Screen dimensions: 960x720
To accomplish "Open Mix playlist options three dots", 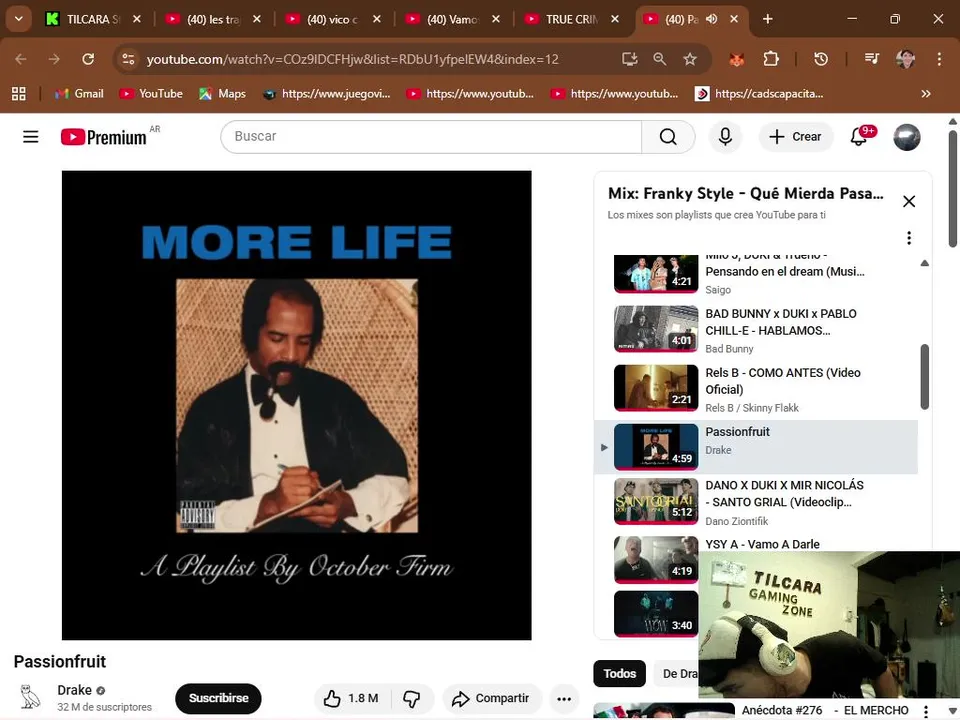I will pos(909,238).
